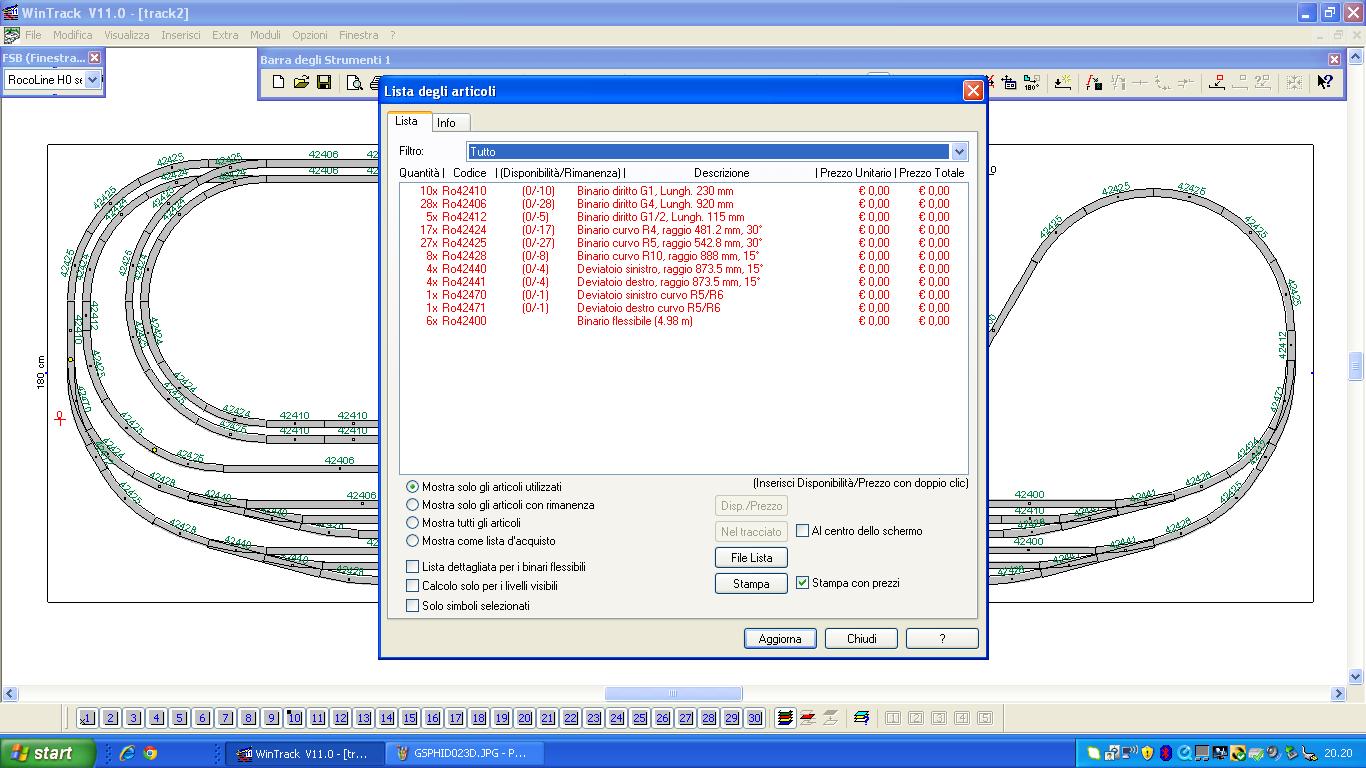Select layer button 25 in bottom toolbar
1366x768 pixels.
tap(639, 718)
